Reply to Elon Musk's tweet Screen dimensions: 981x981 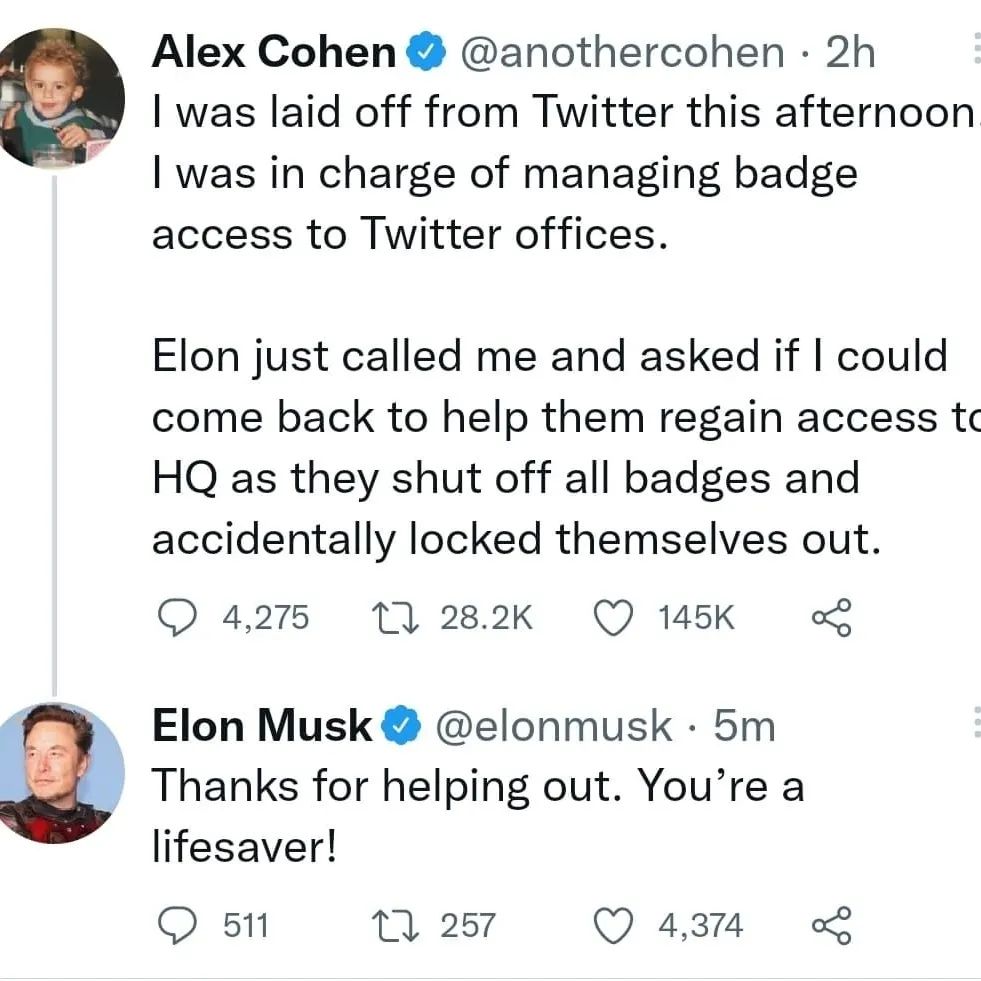tap(180, 925)
